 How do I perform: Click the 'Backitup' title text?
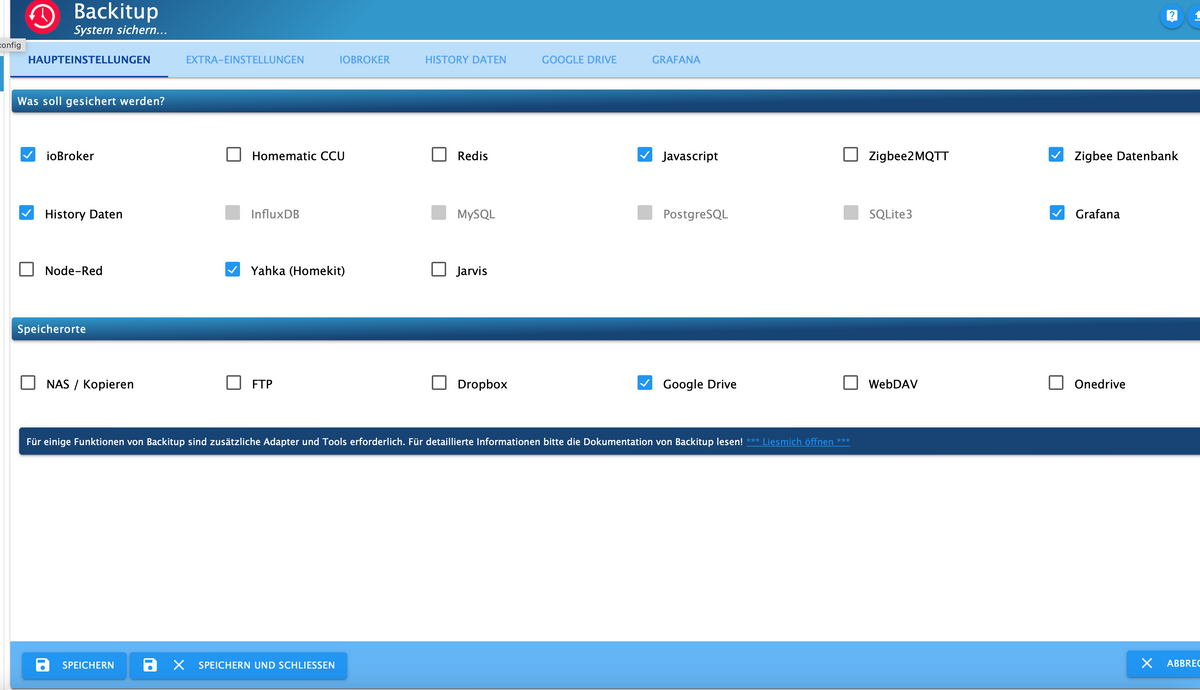point(116,12)
